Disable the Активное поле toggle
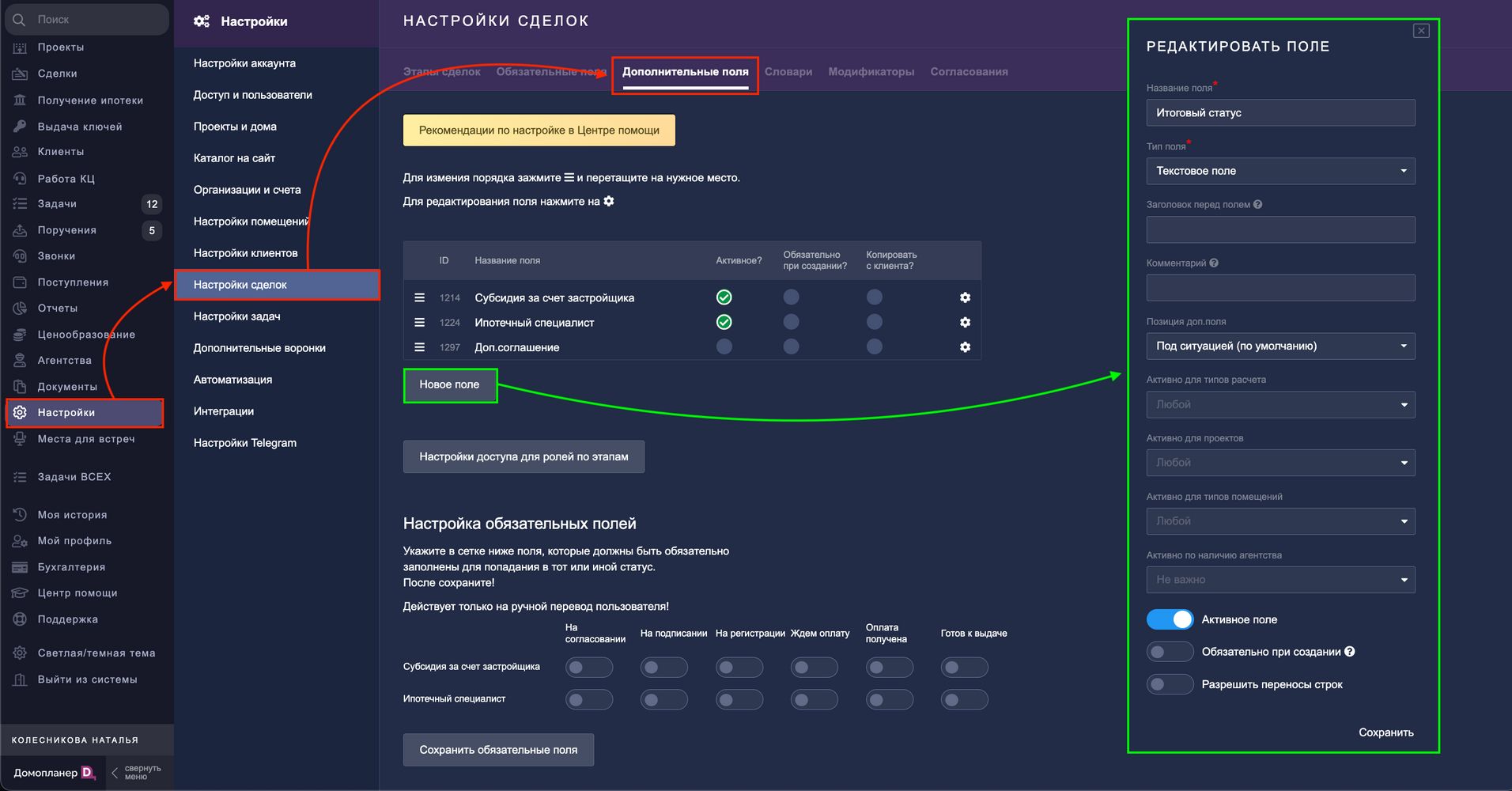 point(1170,619)
